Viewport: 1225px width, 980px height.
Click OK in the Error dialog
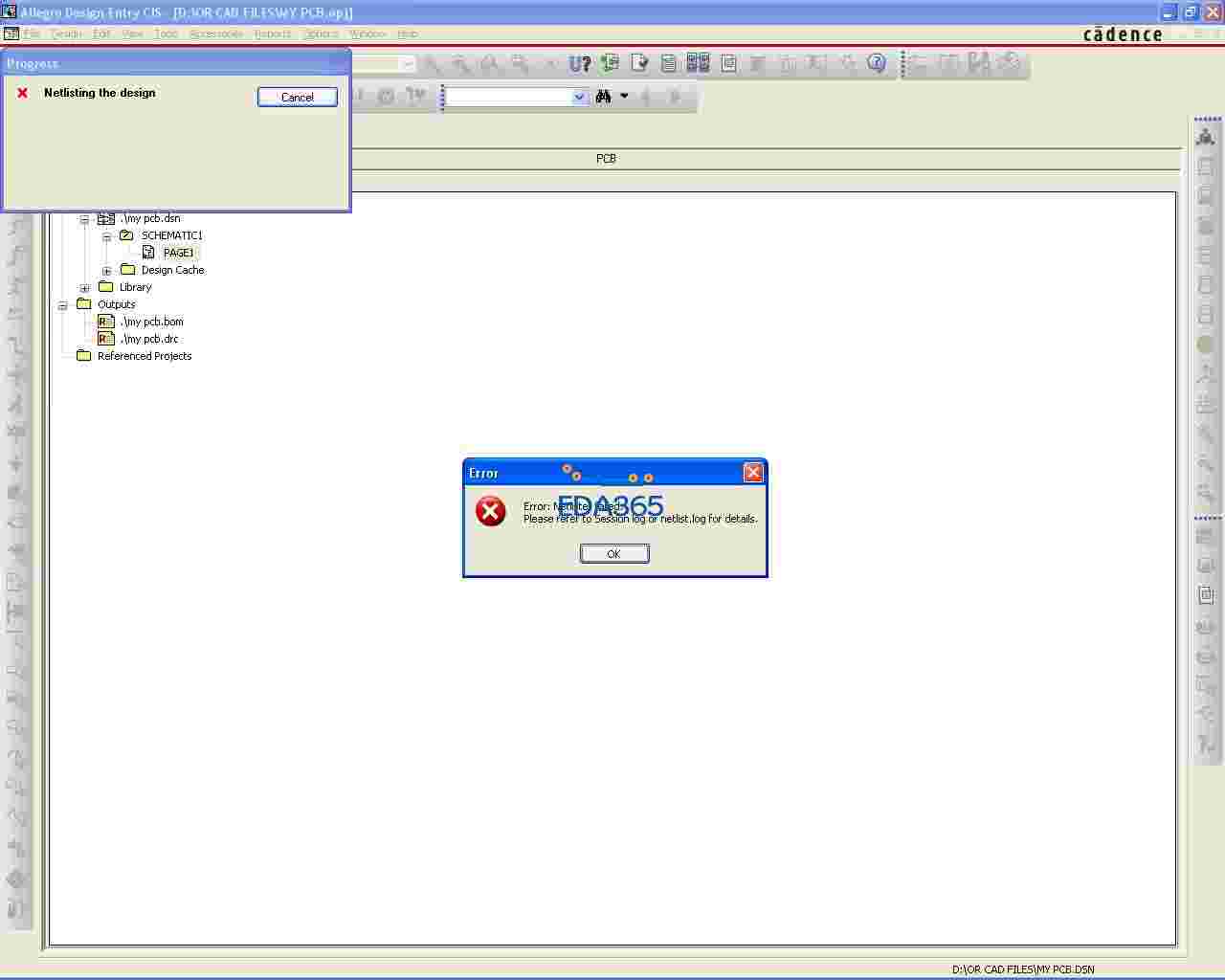[614, 554]
